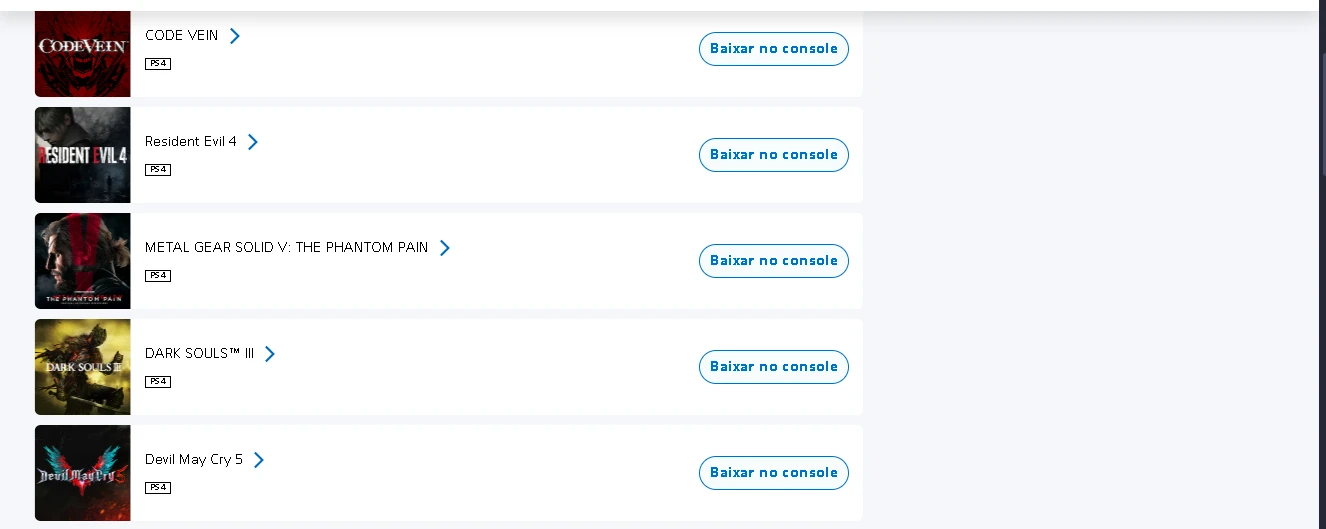This screenshot has width=1326, height=529.
Task: Click the PS4 badge under Devil May Cry 5
Action: [158, 488]
